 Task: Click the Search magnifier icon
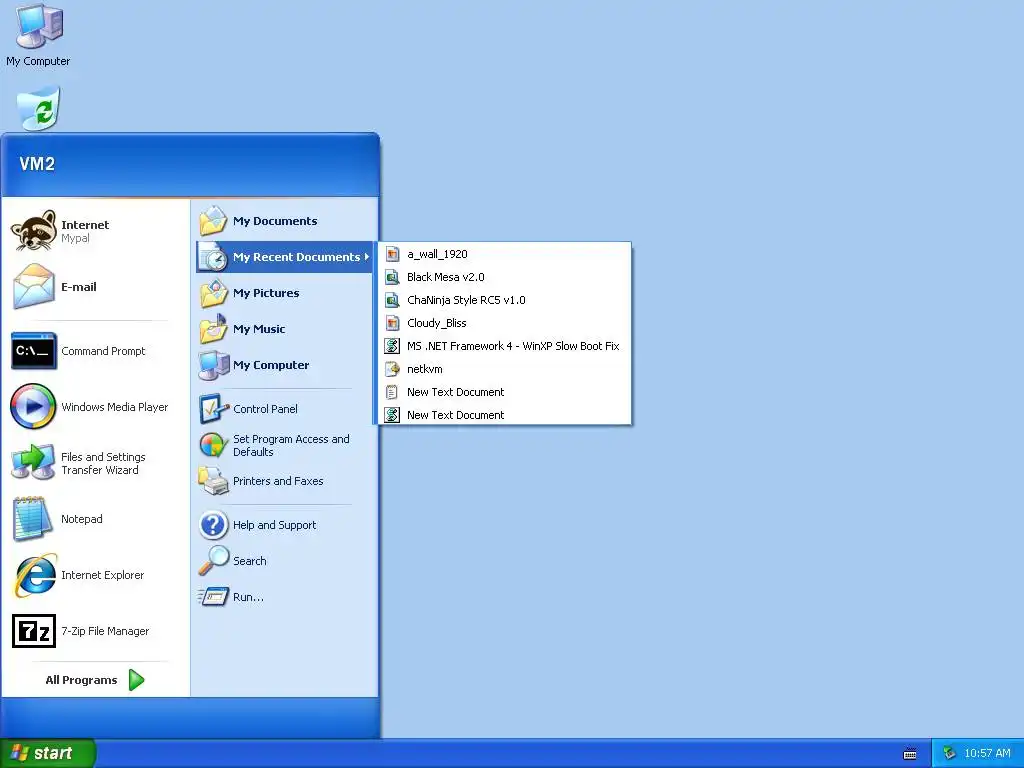pos(214,561)
